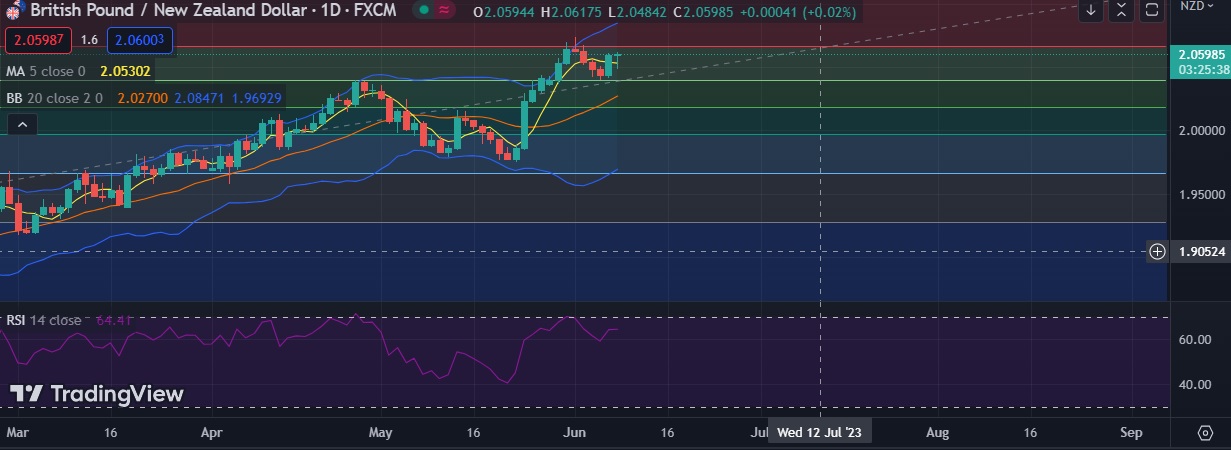
Task: Click the May label on time axis
Action: (x=381, y=433)
